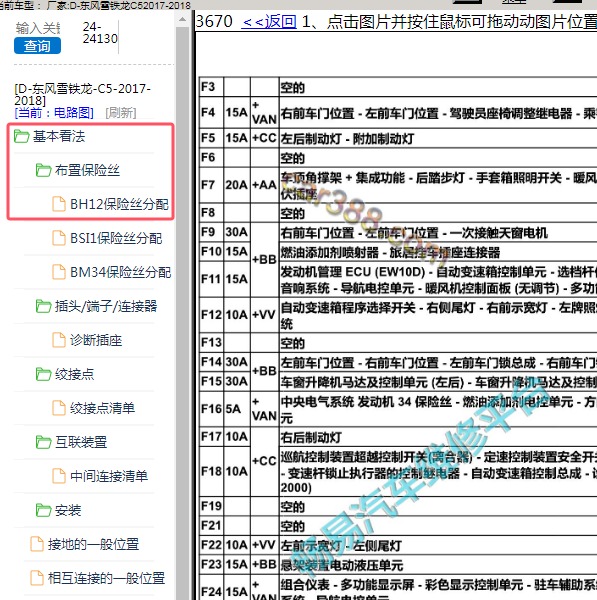
Task: Open the 接地的一般位置 page
Action: pos(93,545)
